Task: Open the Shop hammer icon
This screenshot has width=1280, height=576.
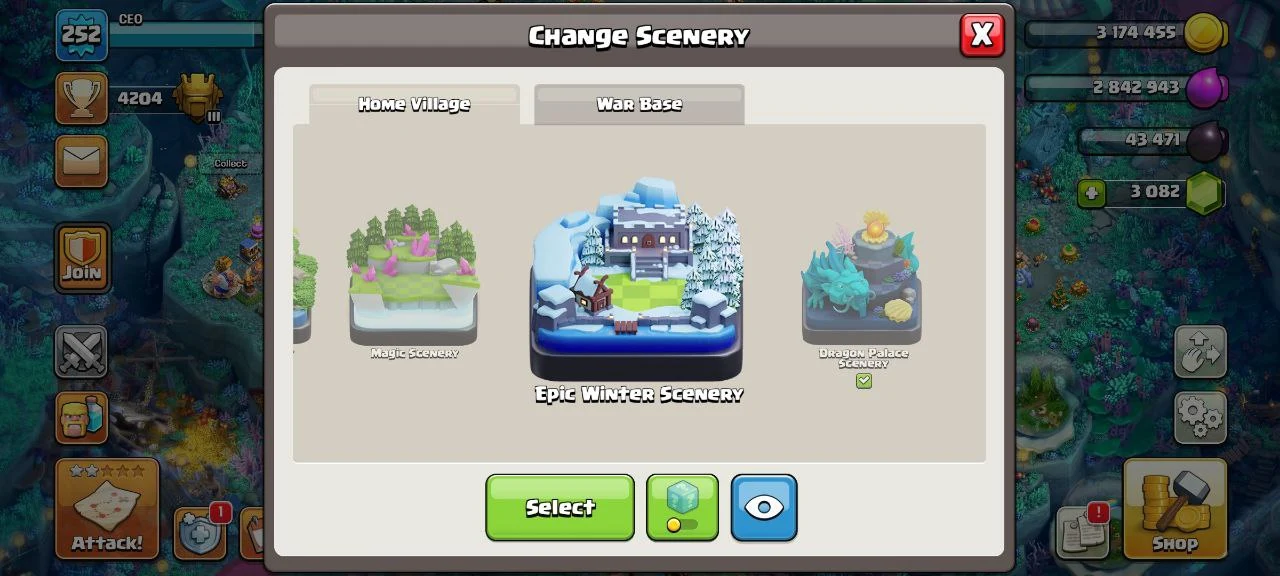Action: coord(1175,509)
